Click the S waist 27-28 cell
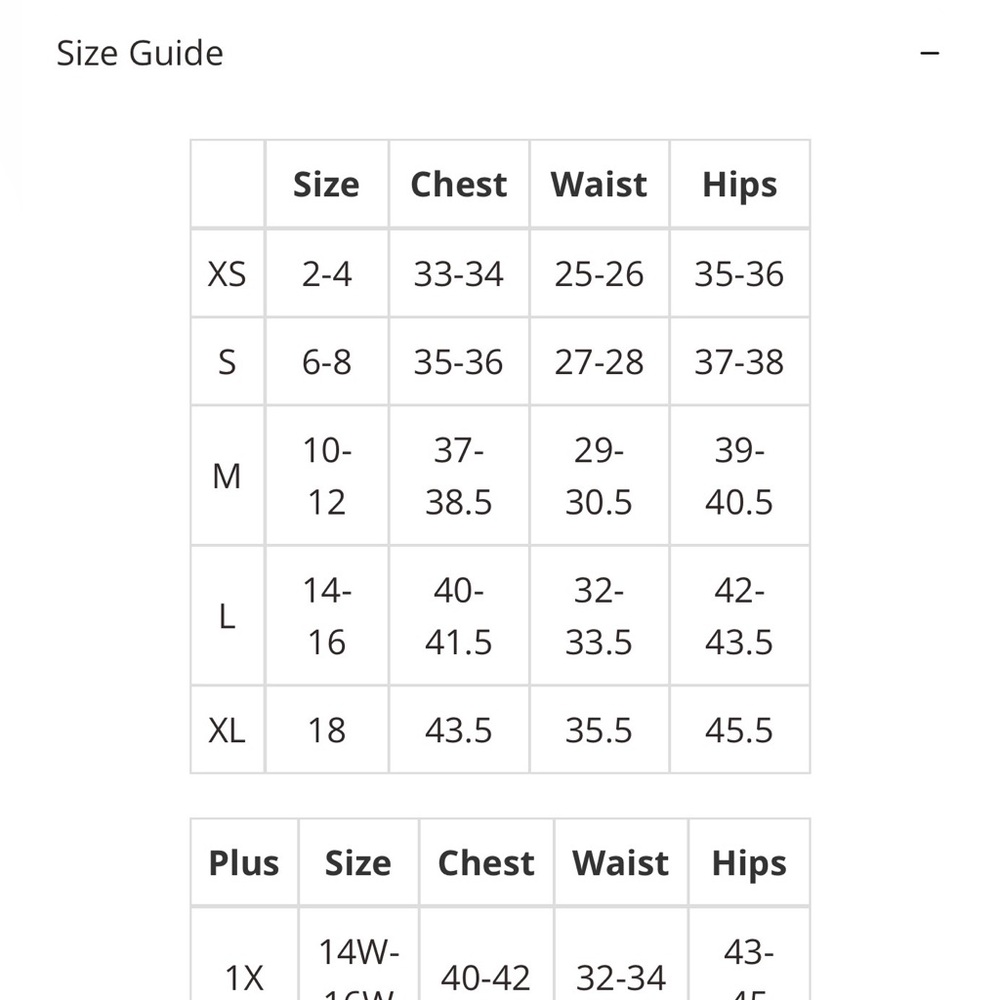 [599, 362]
